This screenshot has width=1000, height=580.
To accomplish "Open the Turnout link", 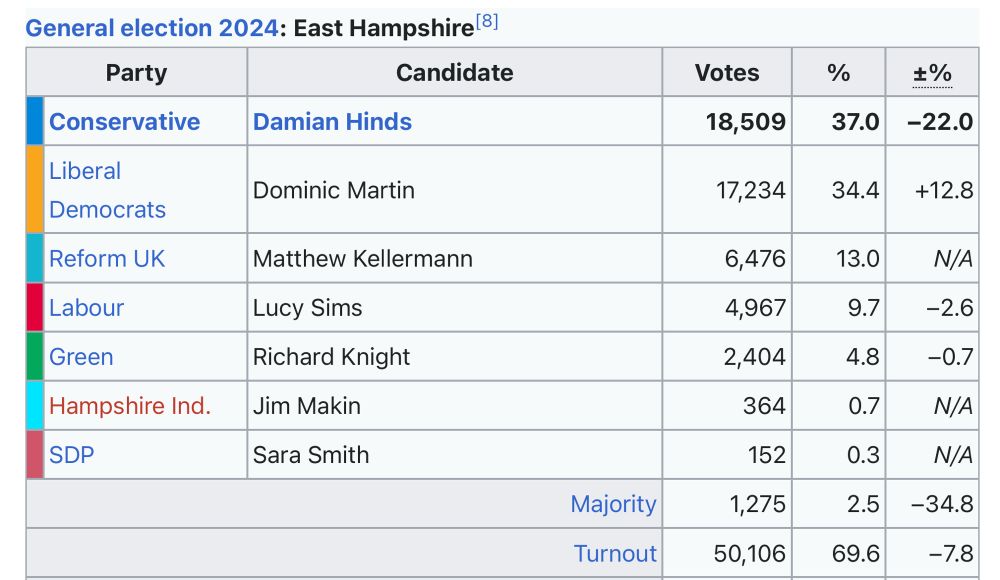I will [x=615, y=553].
